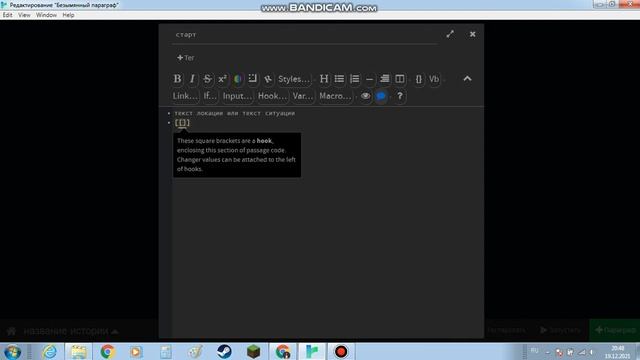Open the Twine app taskbar icon

[312, 352]
